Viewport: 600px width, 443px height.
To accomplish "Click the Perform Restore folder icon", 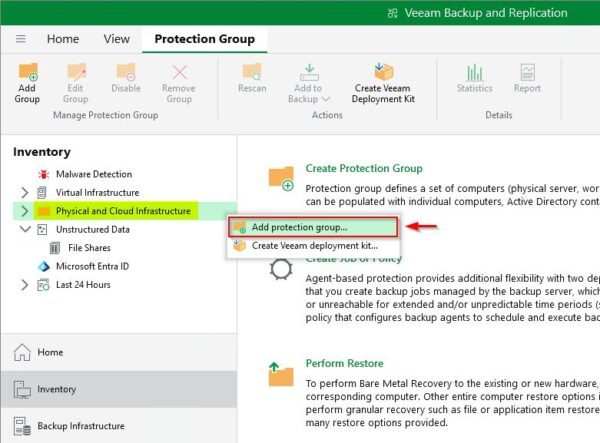I will click(281, 374).
